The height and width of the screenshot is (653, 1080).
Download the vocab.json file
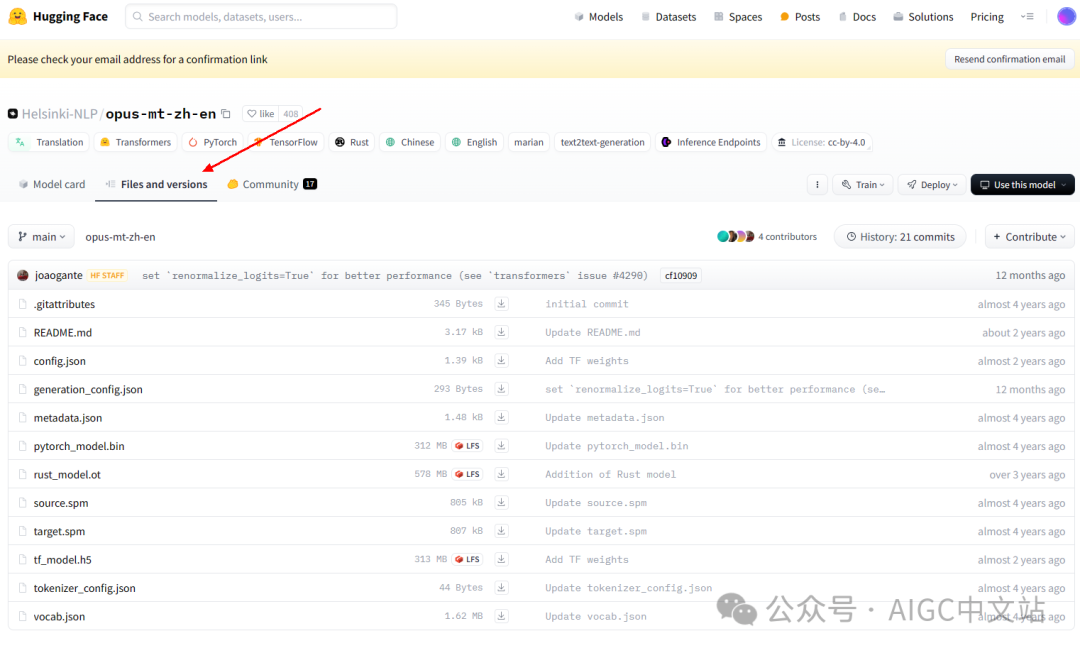coord(501,616)
